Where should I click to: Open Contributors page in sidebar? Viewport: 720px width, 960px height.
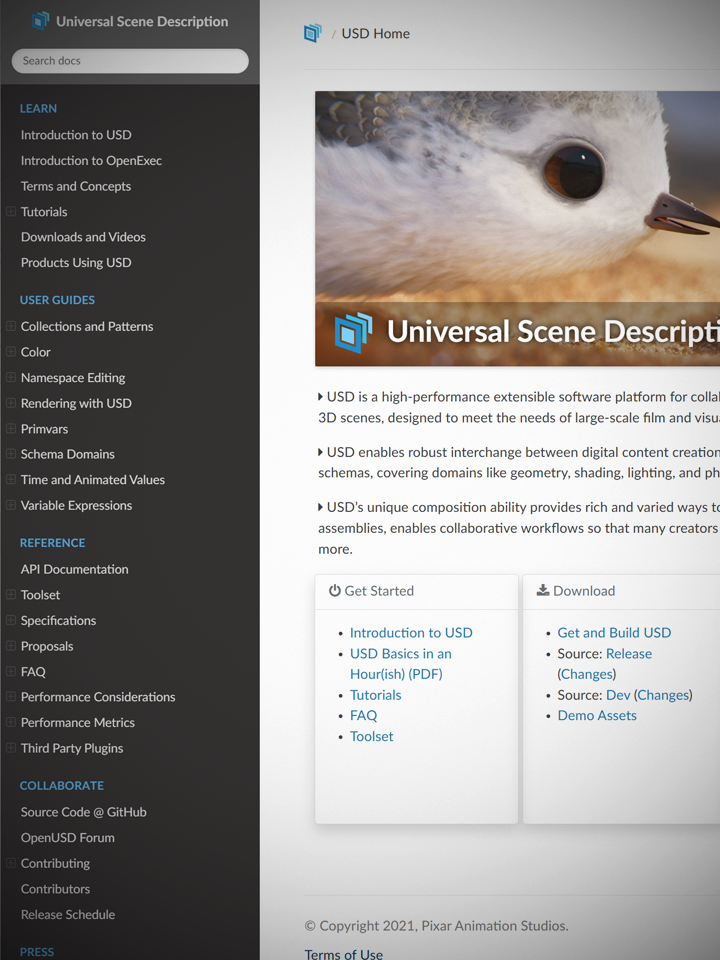[x=56, y=889]
